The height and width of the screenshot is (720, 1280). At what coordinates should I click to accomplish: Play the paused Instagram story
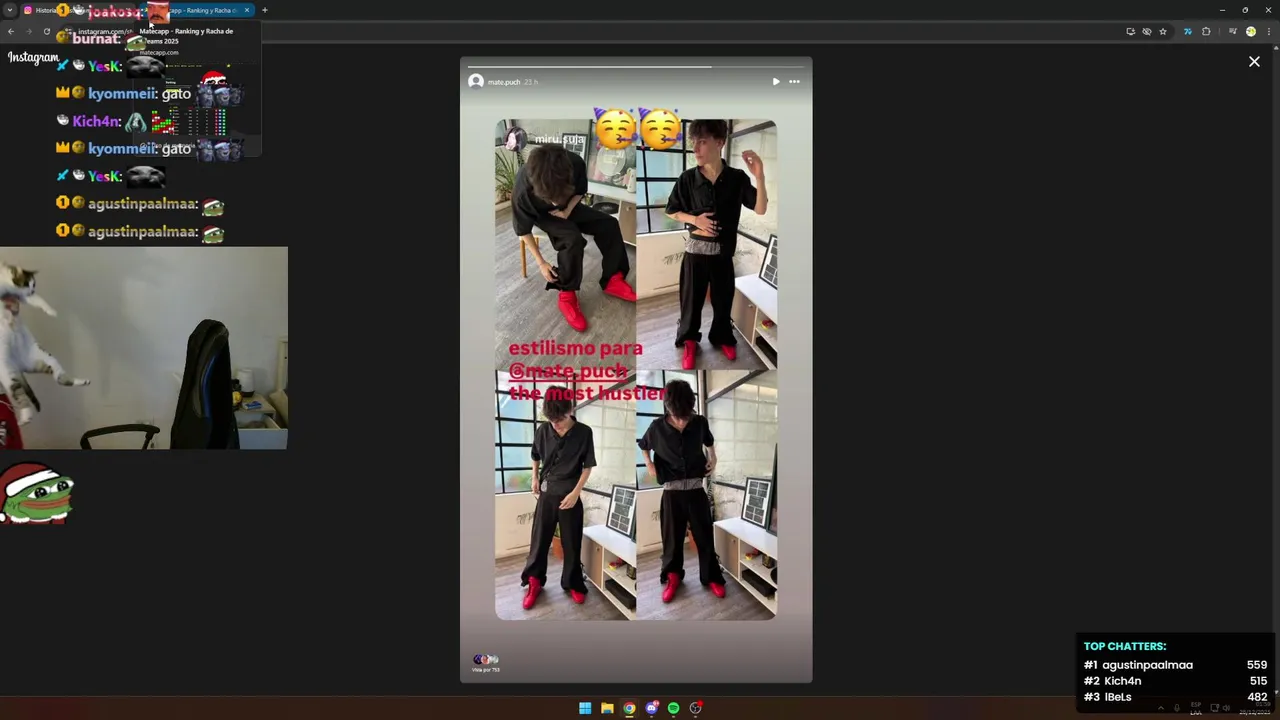point(776,82)
